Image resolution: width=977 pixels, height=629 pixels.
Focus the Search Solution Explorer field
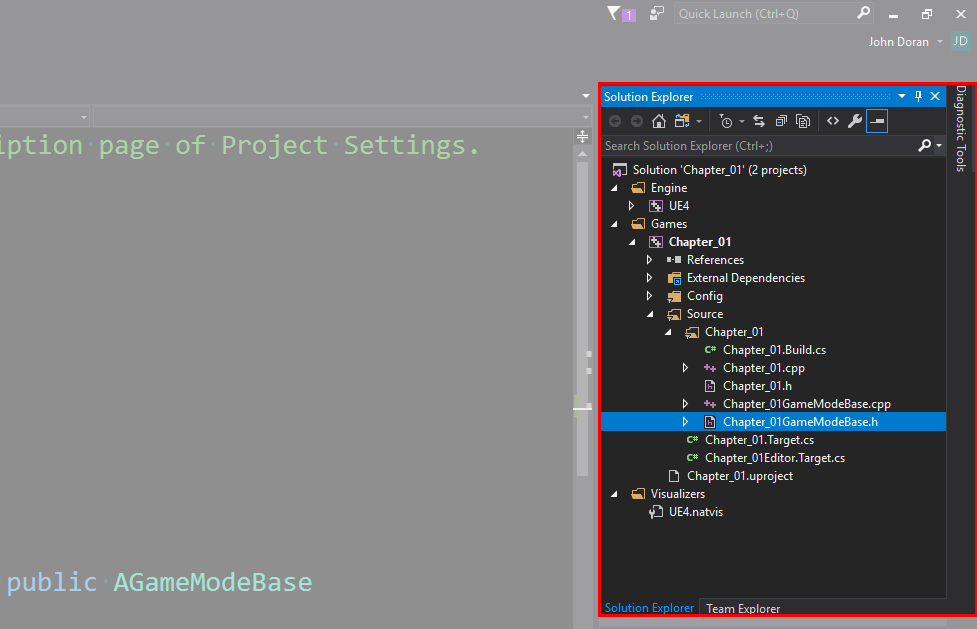coord(759,146)
